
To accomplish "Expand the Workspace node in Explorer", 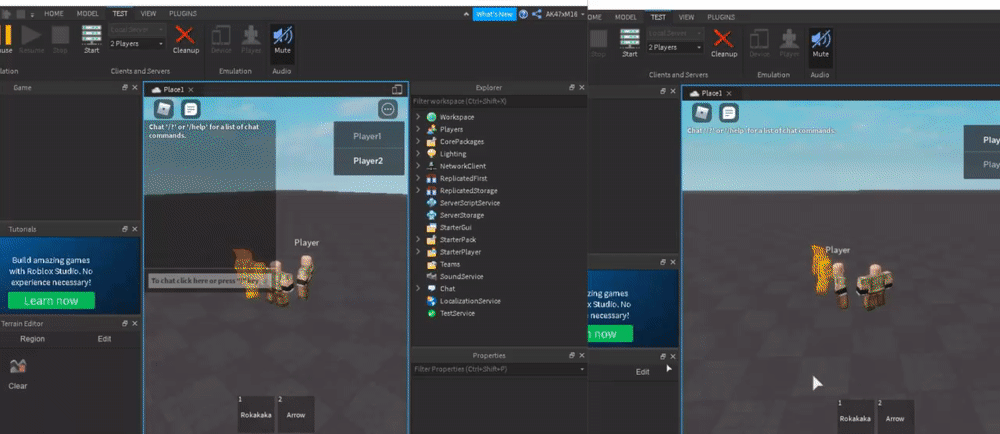I will pos(418,117).
